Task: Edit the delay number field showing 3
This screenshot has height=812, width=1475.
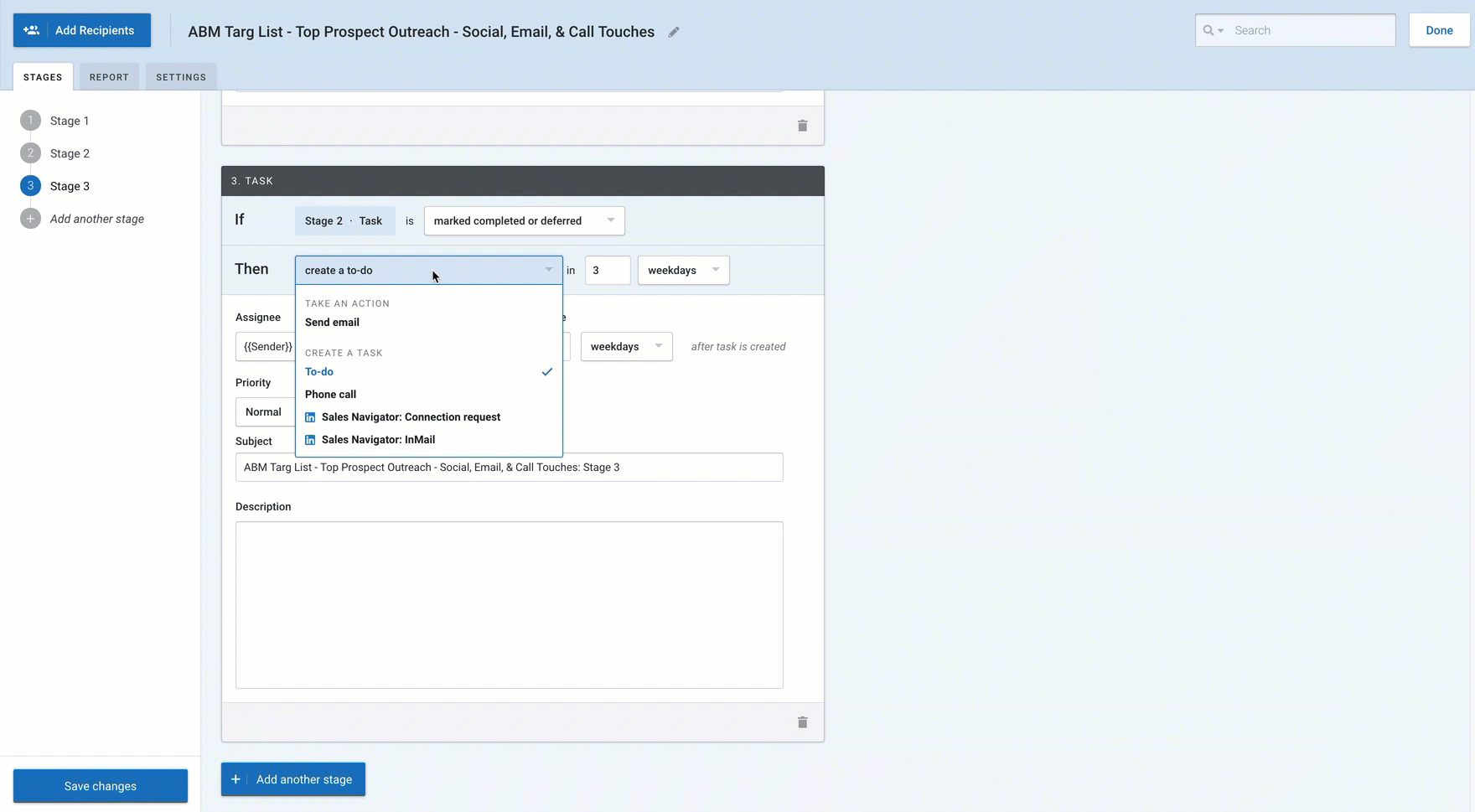Action: (608, 270)
